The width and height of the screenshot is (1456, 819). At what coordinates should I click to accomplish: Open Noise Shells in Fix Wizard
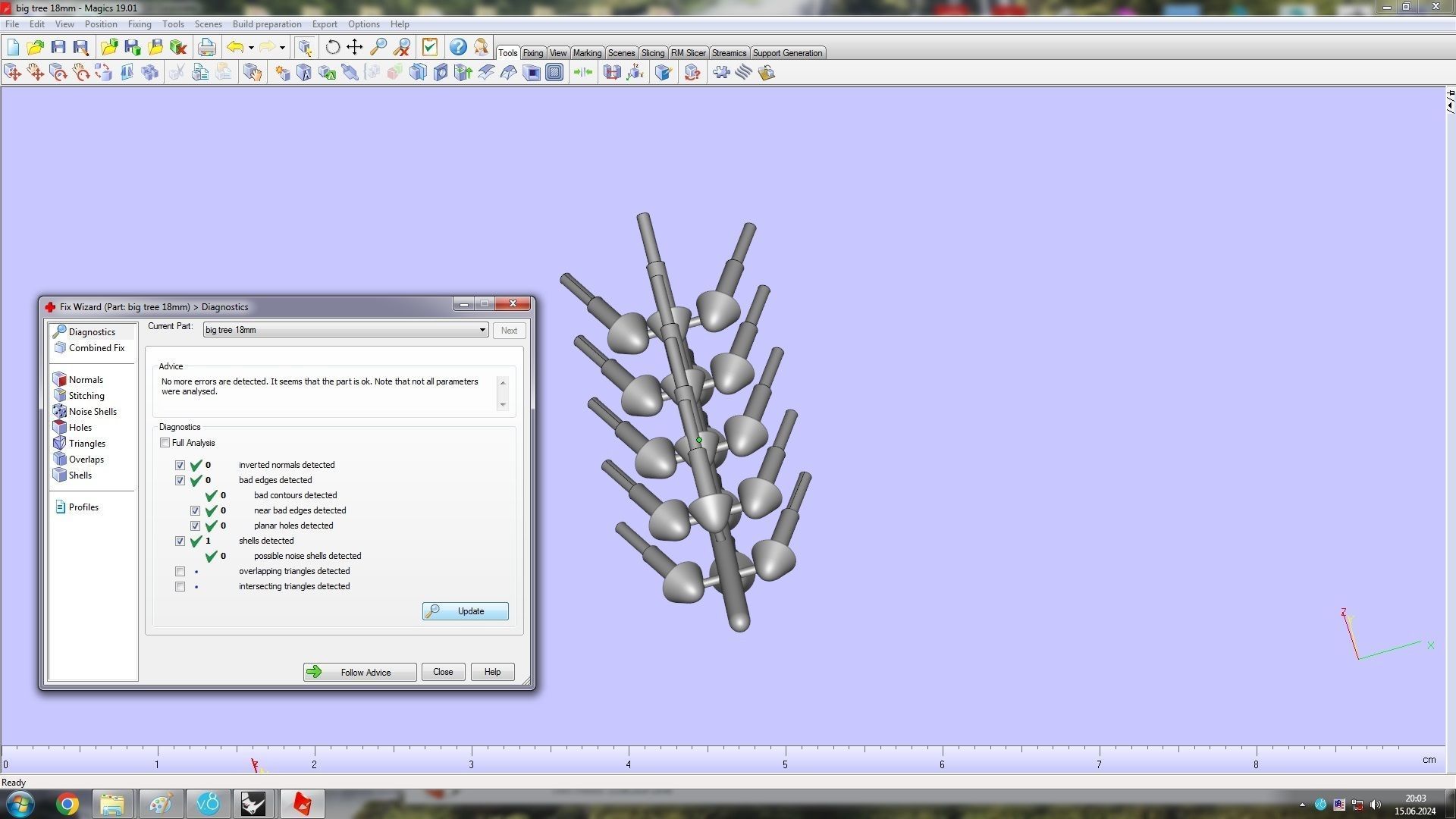(92, 412)
